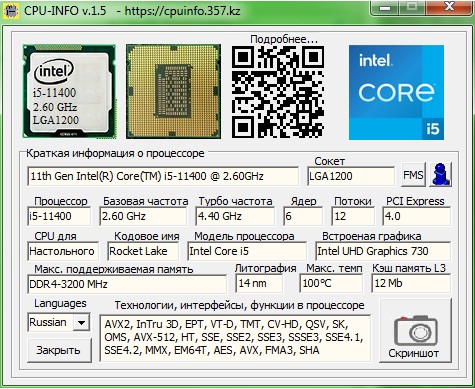Click the DDR4-3200 MHz memory field

127,284
